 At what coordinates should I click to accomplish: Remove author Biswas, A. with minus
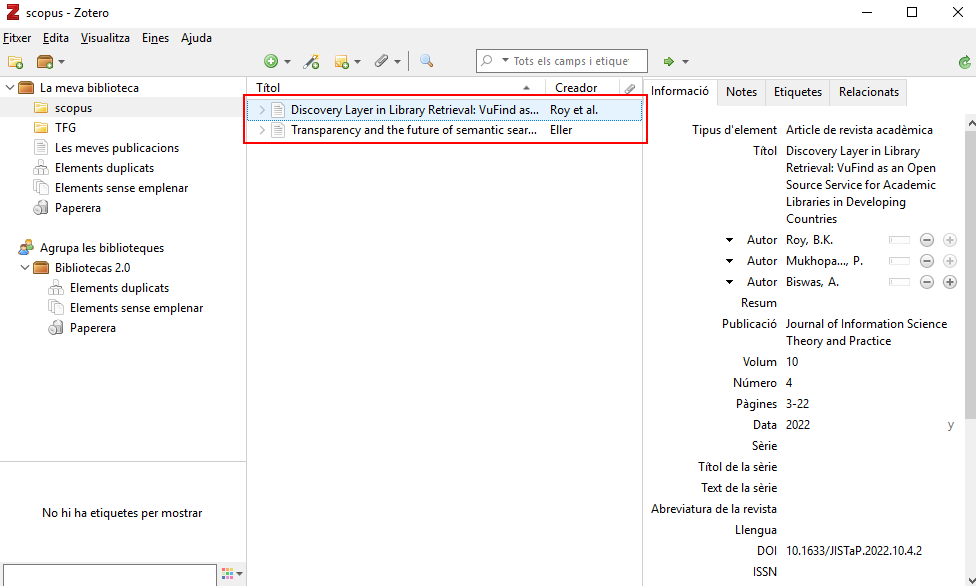[927, 282]
